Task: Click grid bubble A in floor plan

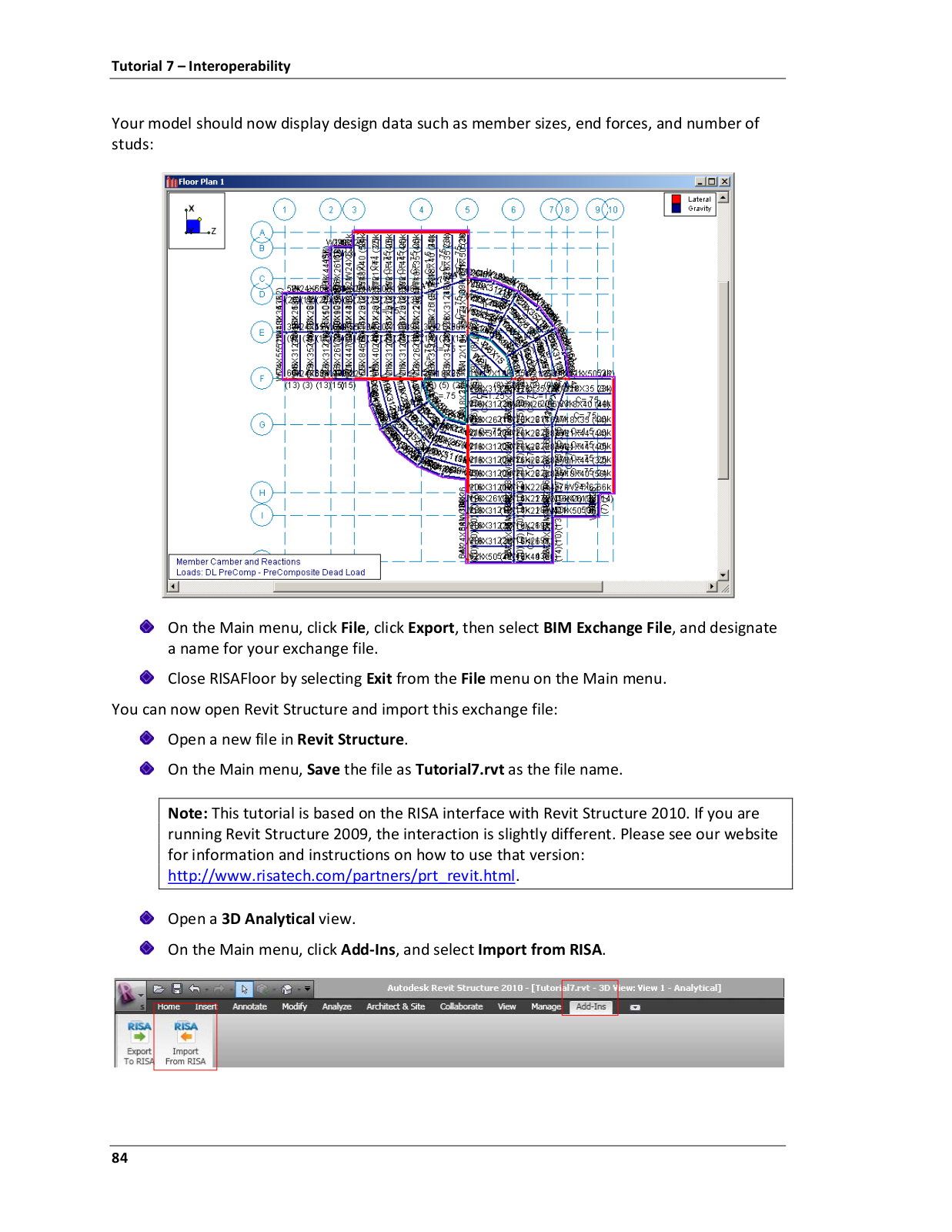Action: pos(262,231)
